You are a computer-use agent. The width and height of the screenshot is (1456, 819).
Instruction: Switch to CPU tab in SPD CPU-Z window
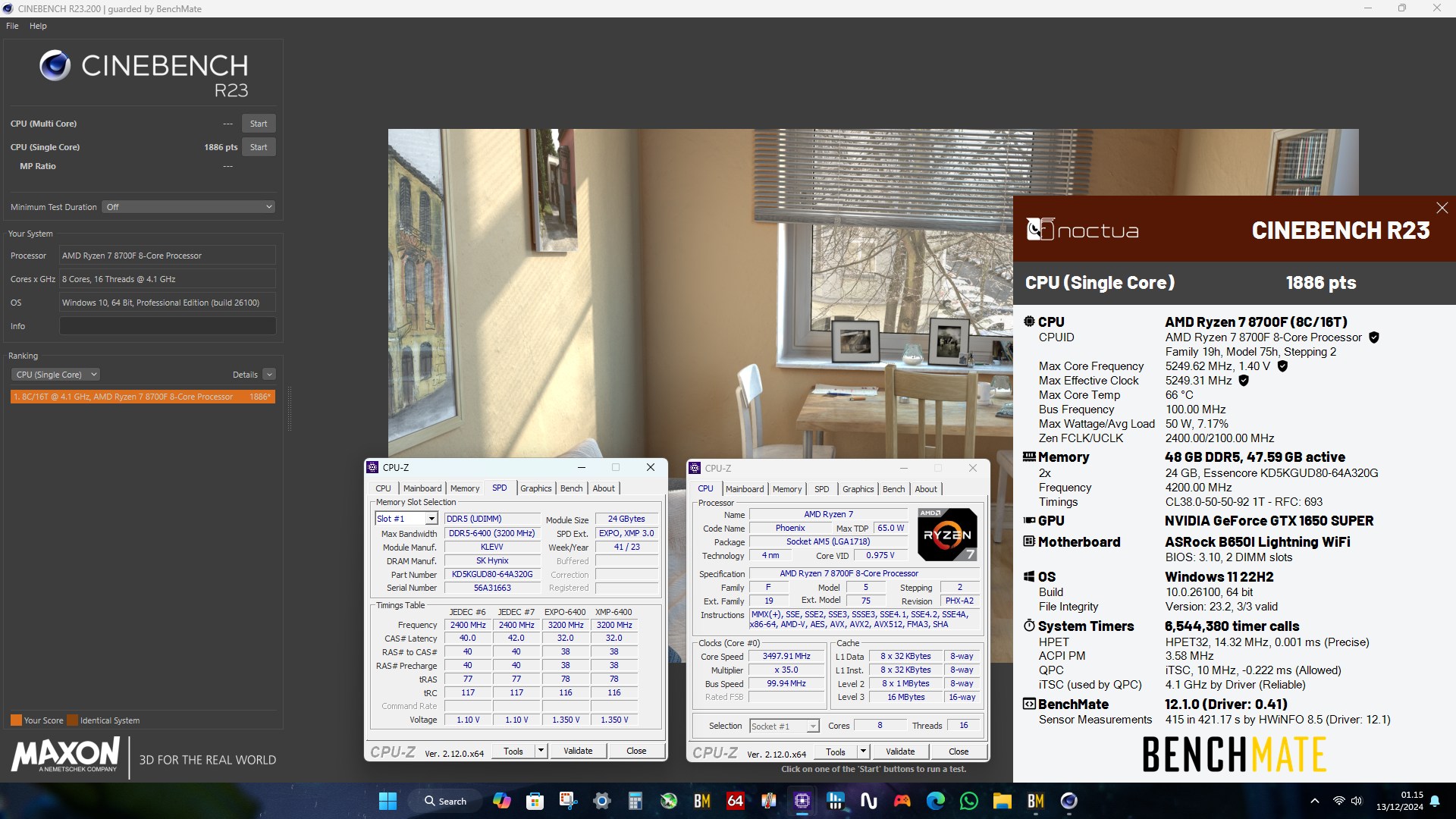(x=383, y=488)
